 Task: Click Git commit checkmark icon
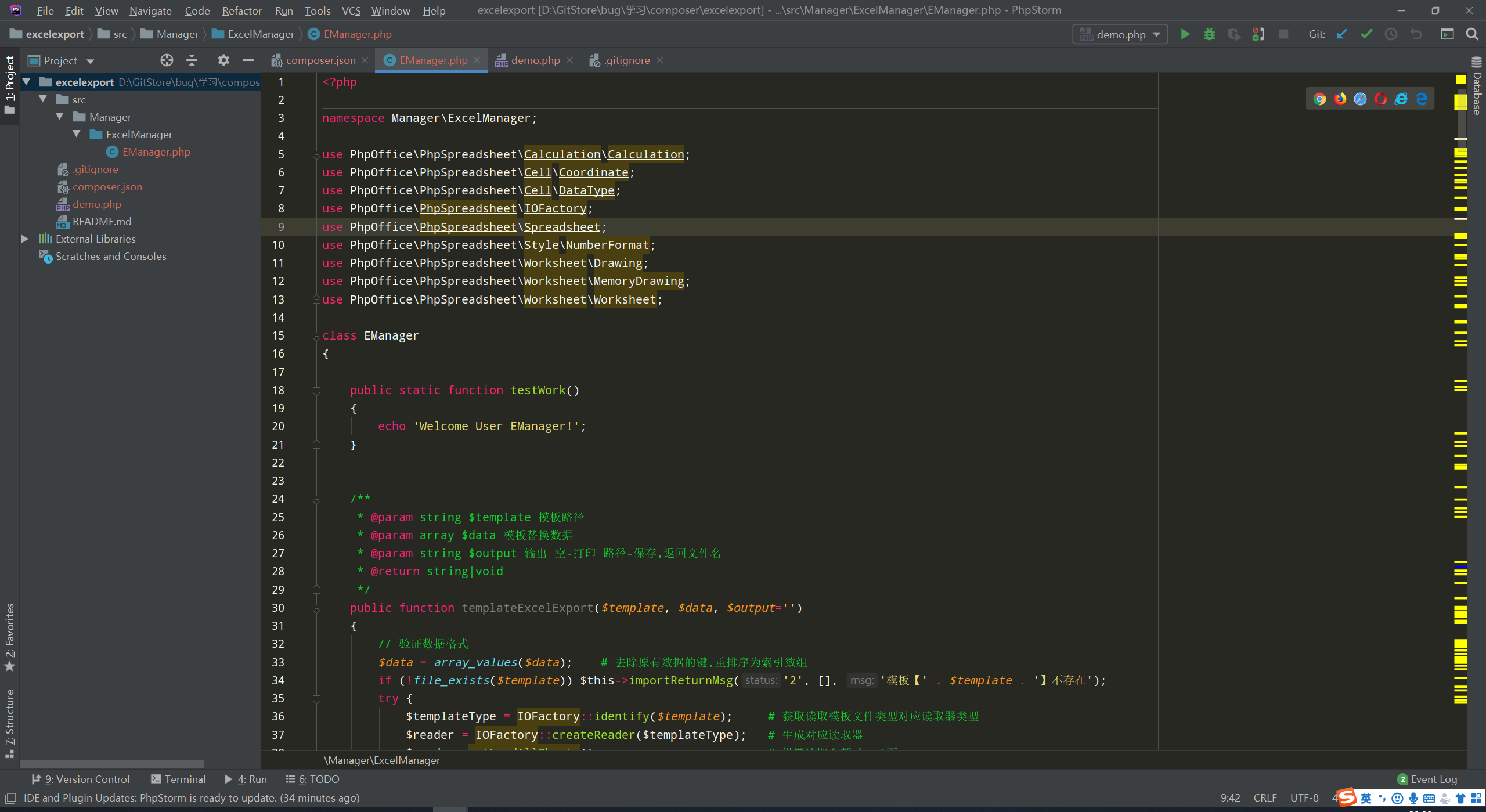pos(1366,34)
